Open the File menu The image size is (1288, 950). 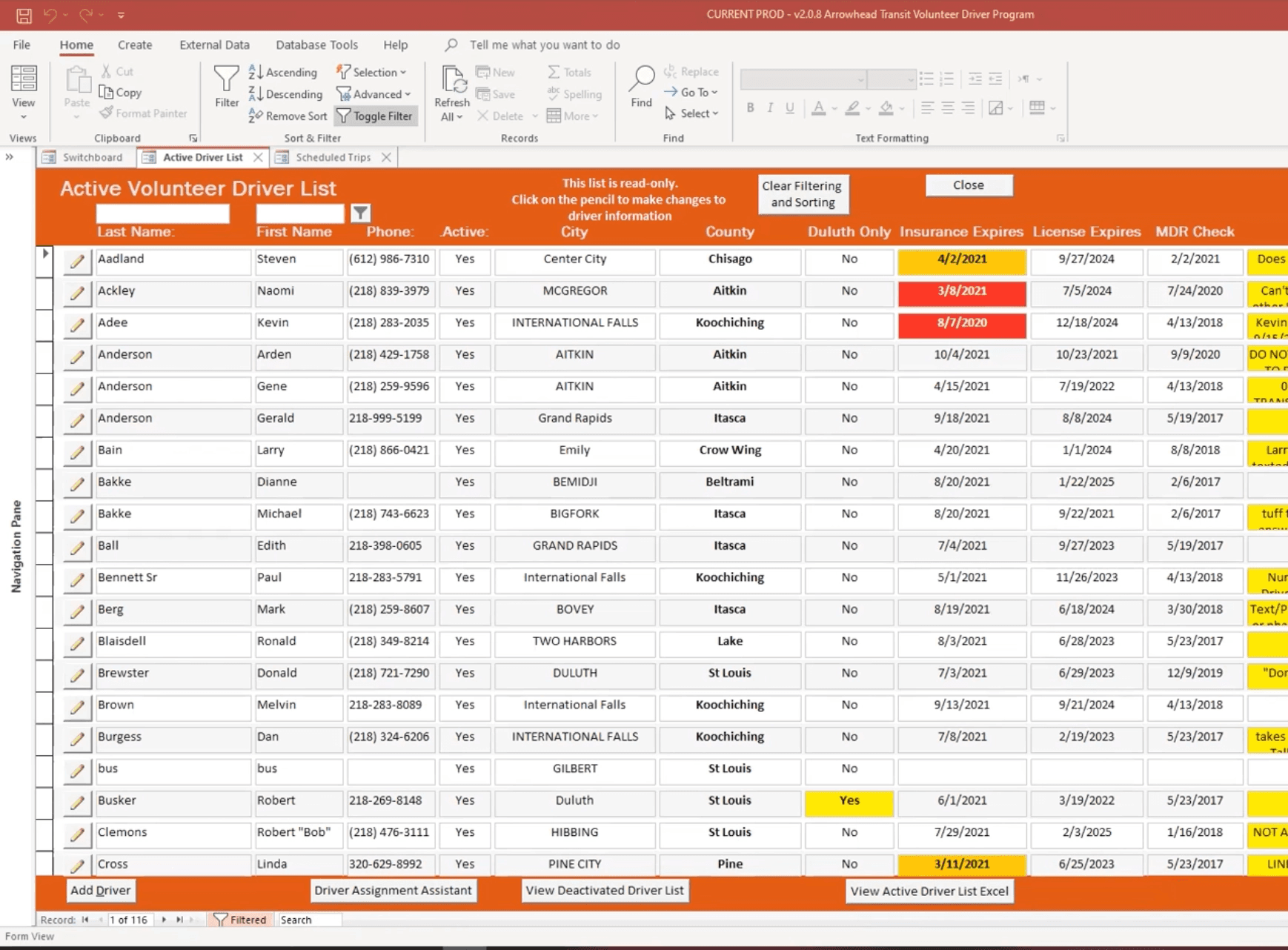point(21,44)
